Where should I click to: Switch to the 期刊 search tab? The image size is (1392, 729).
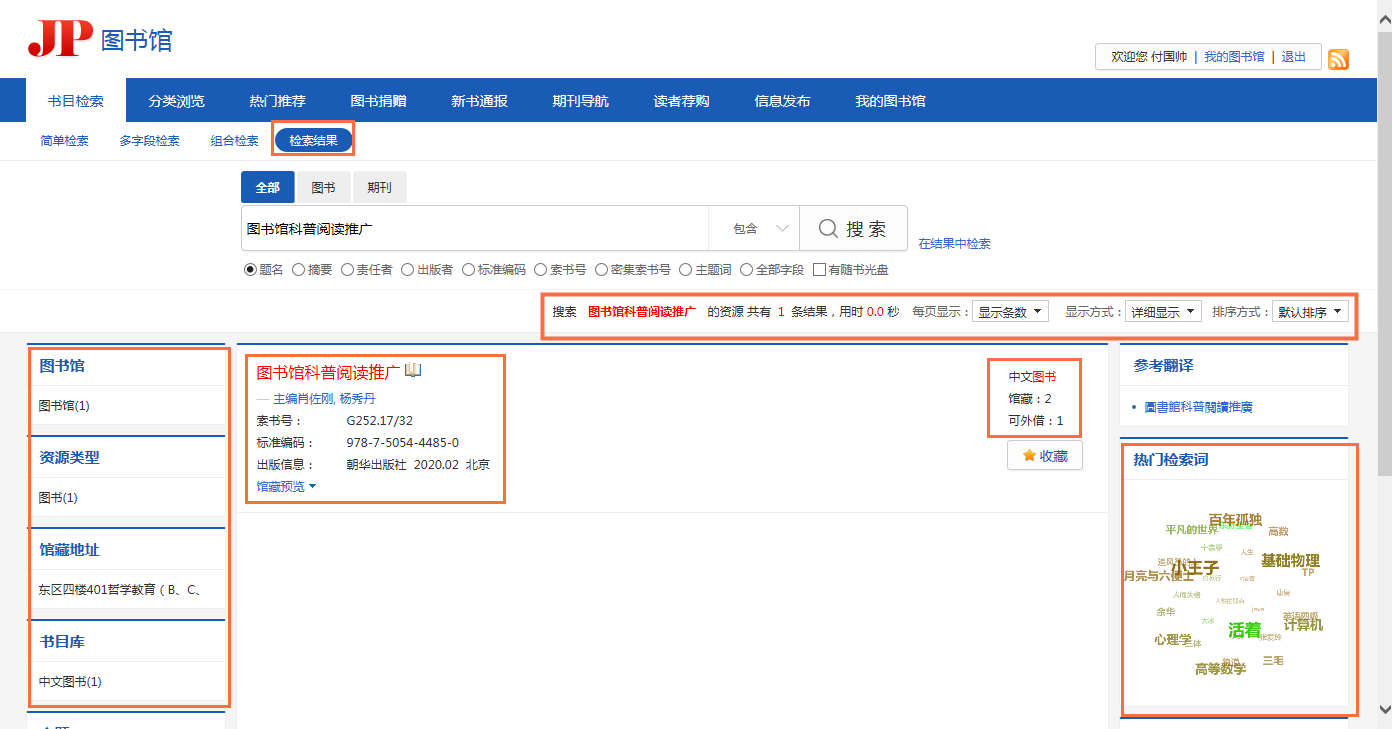379,188
